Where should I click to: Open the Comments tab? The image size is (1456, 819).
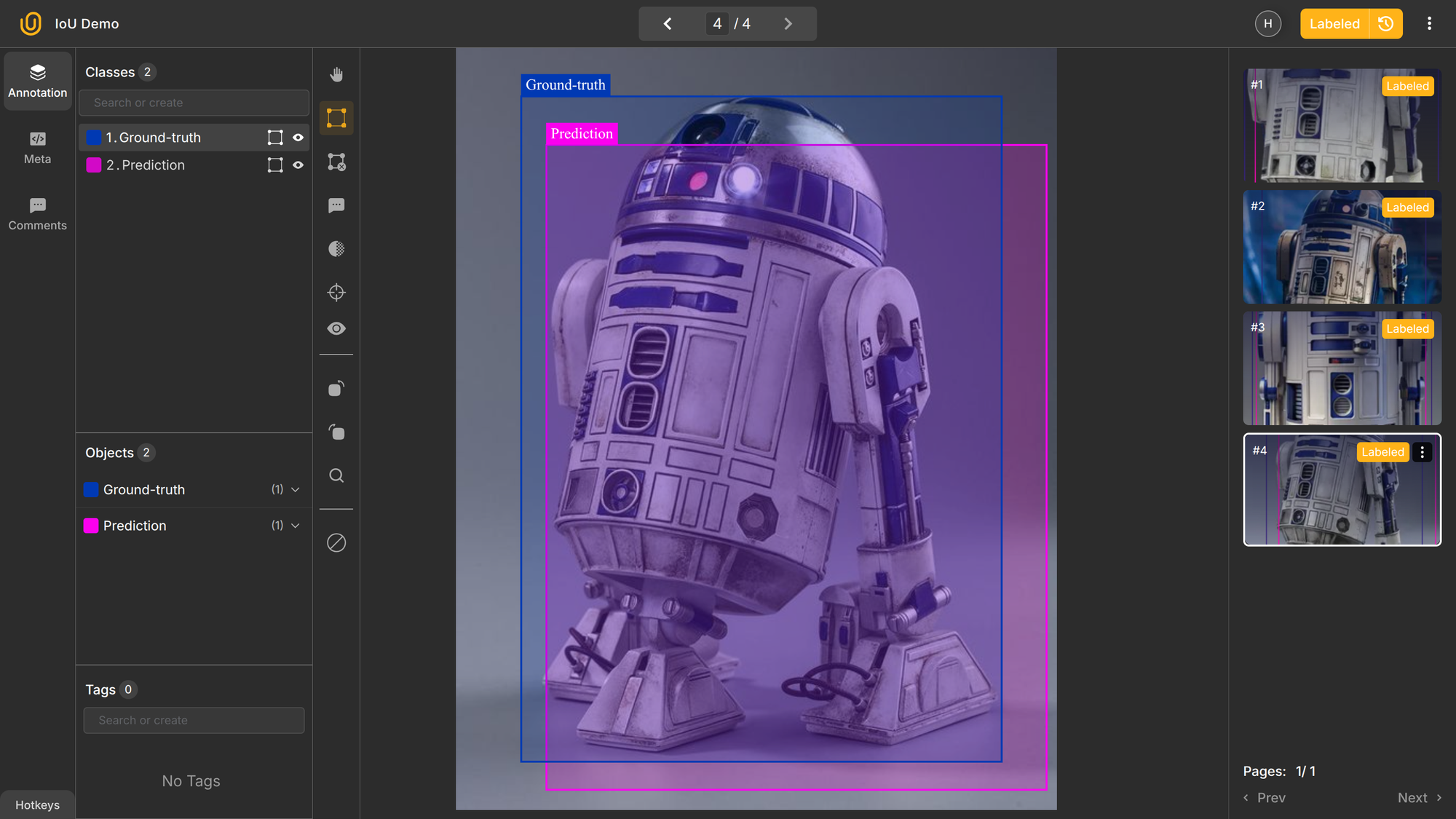point(37,214)
